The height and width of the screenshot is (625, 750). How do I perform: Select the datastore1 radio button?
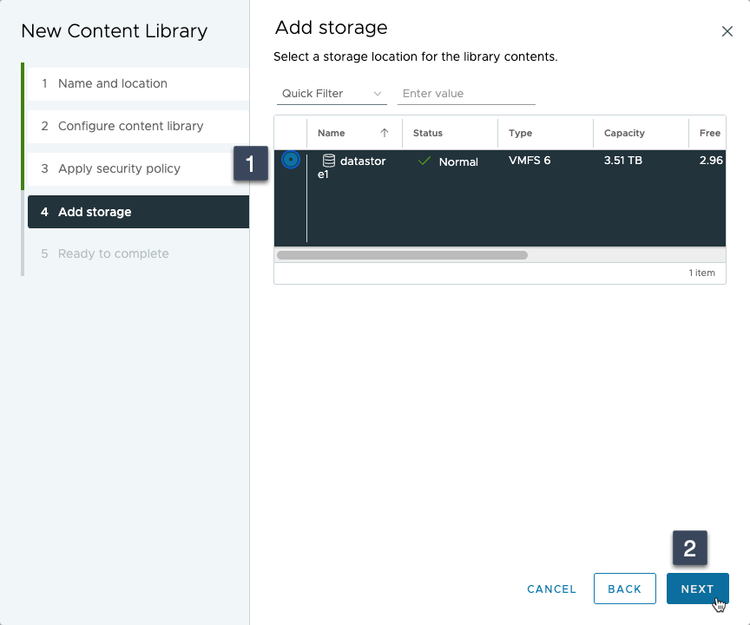tap(291, 160)
